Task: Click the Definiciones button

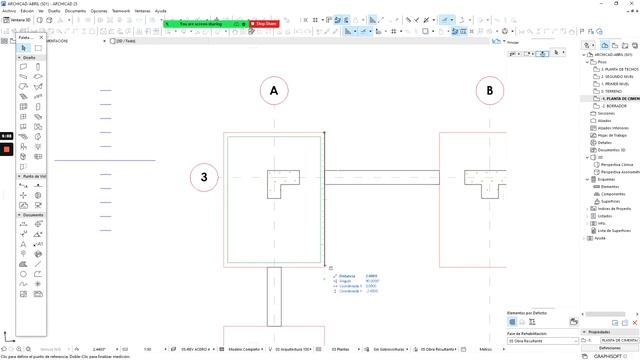Action: click(x=610, y=348)
